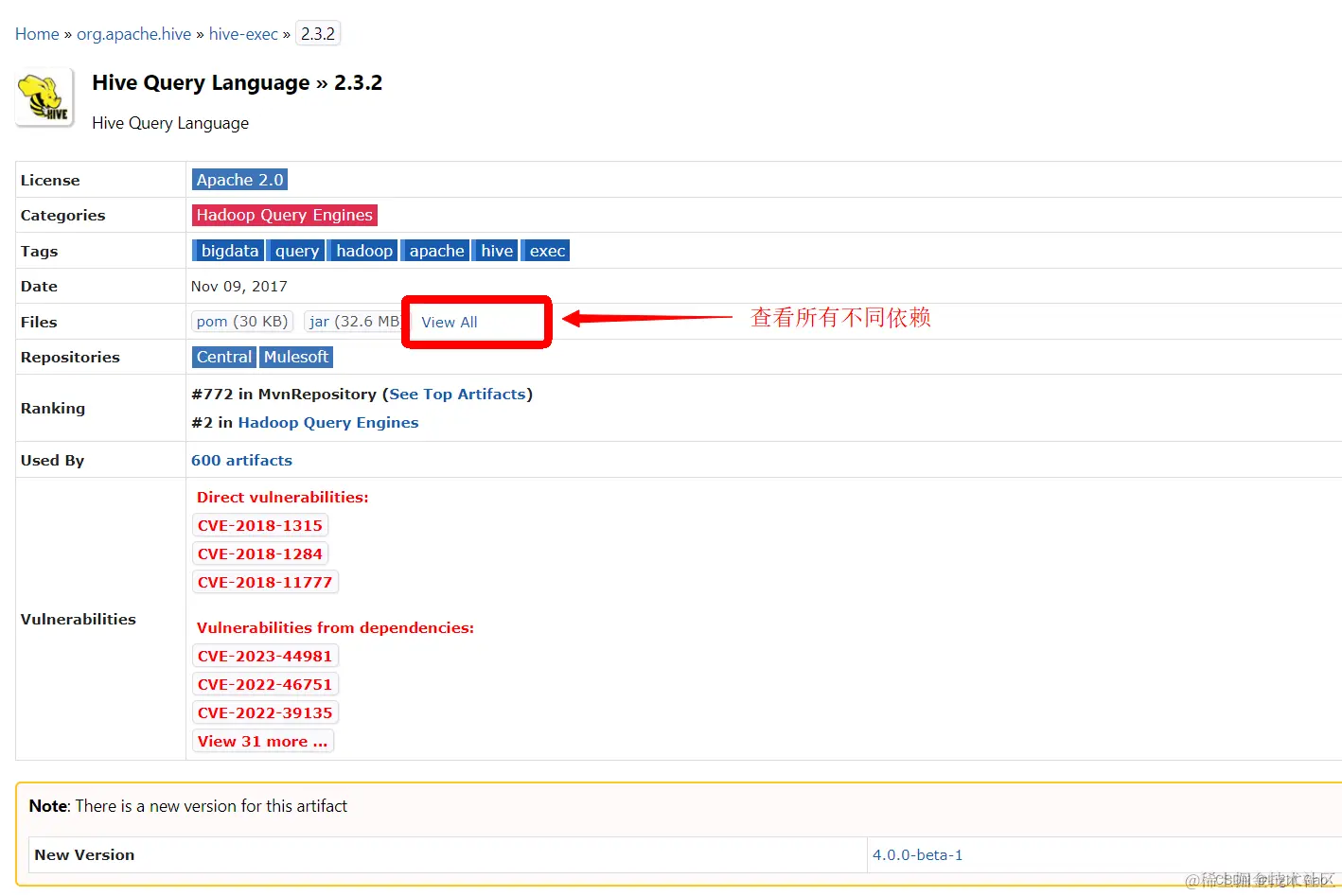Click the Nov 09, 2017 date text
Screen dimensions: 1342x896
(239, 286)
